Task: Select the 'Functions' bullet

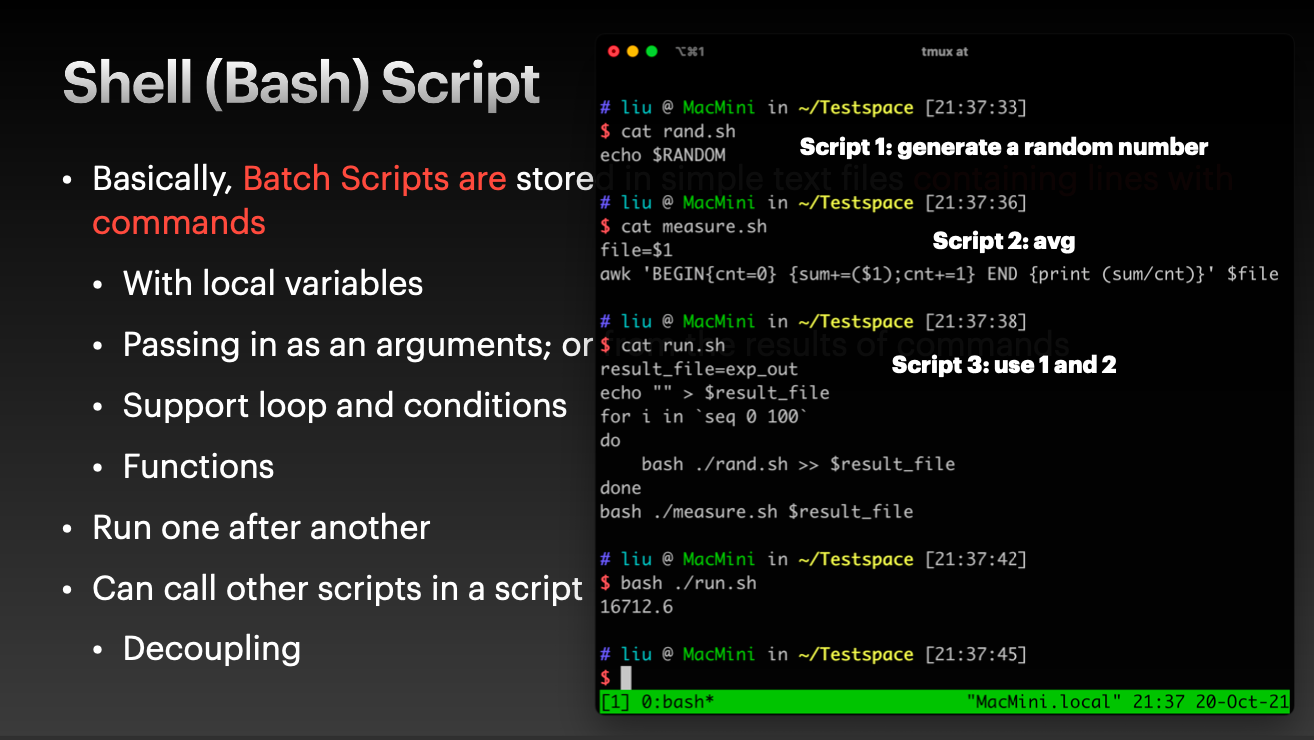Action: 198,466
